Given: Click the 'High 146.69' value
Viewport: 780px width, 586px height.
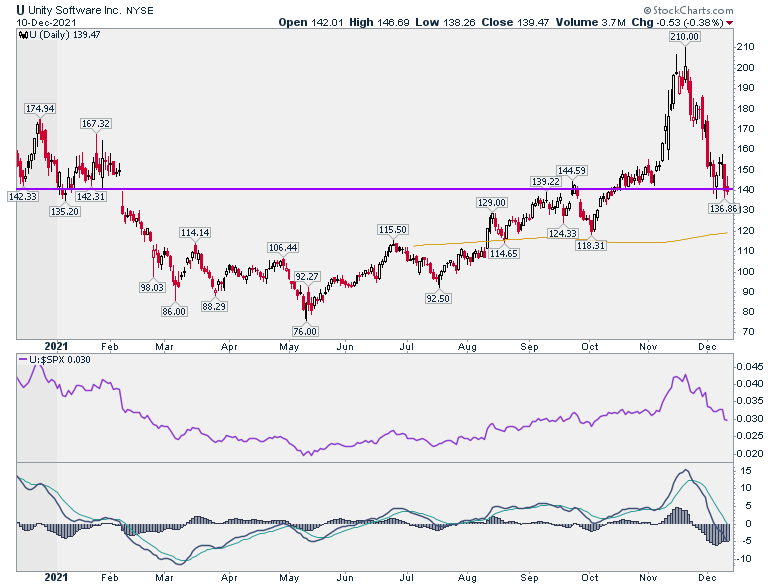Looking at the screenshot, I should click(379, 22).
